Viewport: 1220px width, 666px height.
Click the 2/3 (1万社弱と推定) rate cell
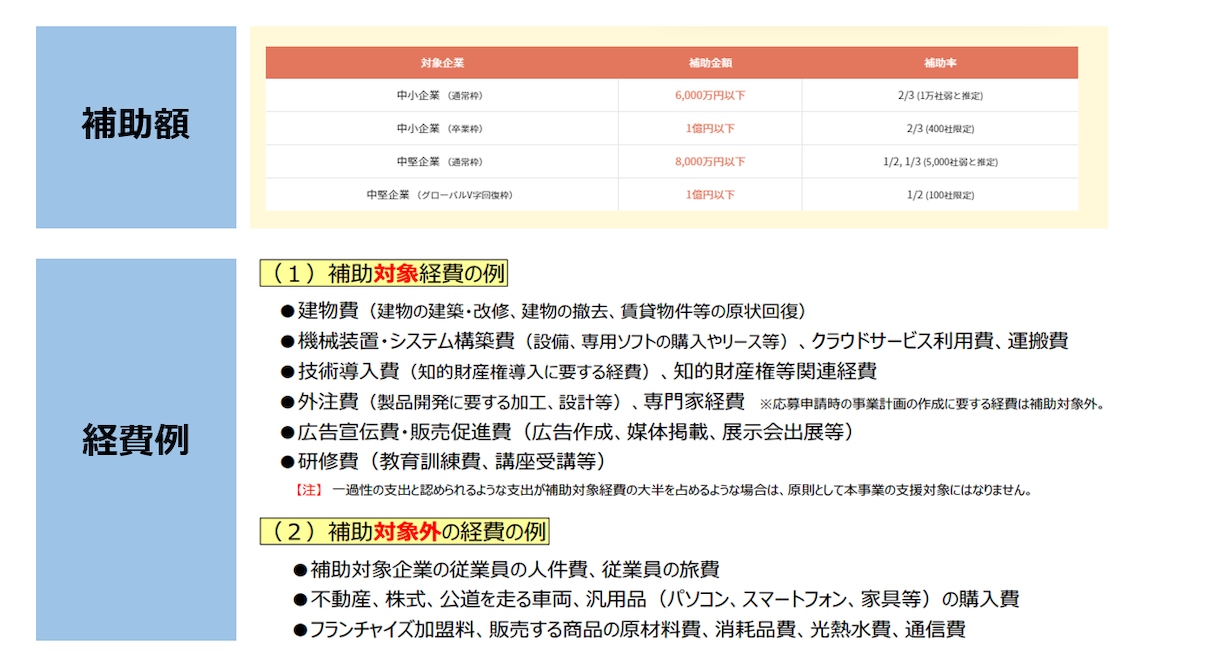click(x=940, y=96)
